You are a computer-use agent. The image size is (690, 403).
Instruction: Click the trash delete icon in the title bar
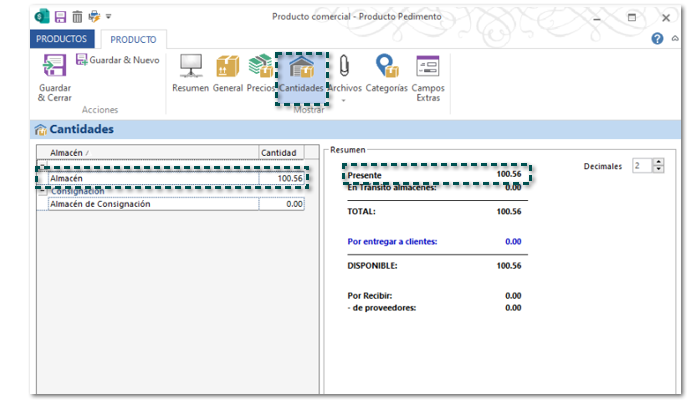point(77,17)
